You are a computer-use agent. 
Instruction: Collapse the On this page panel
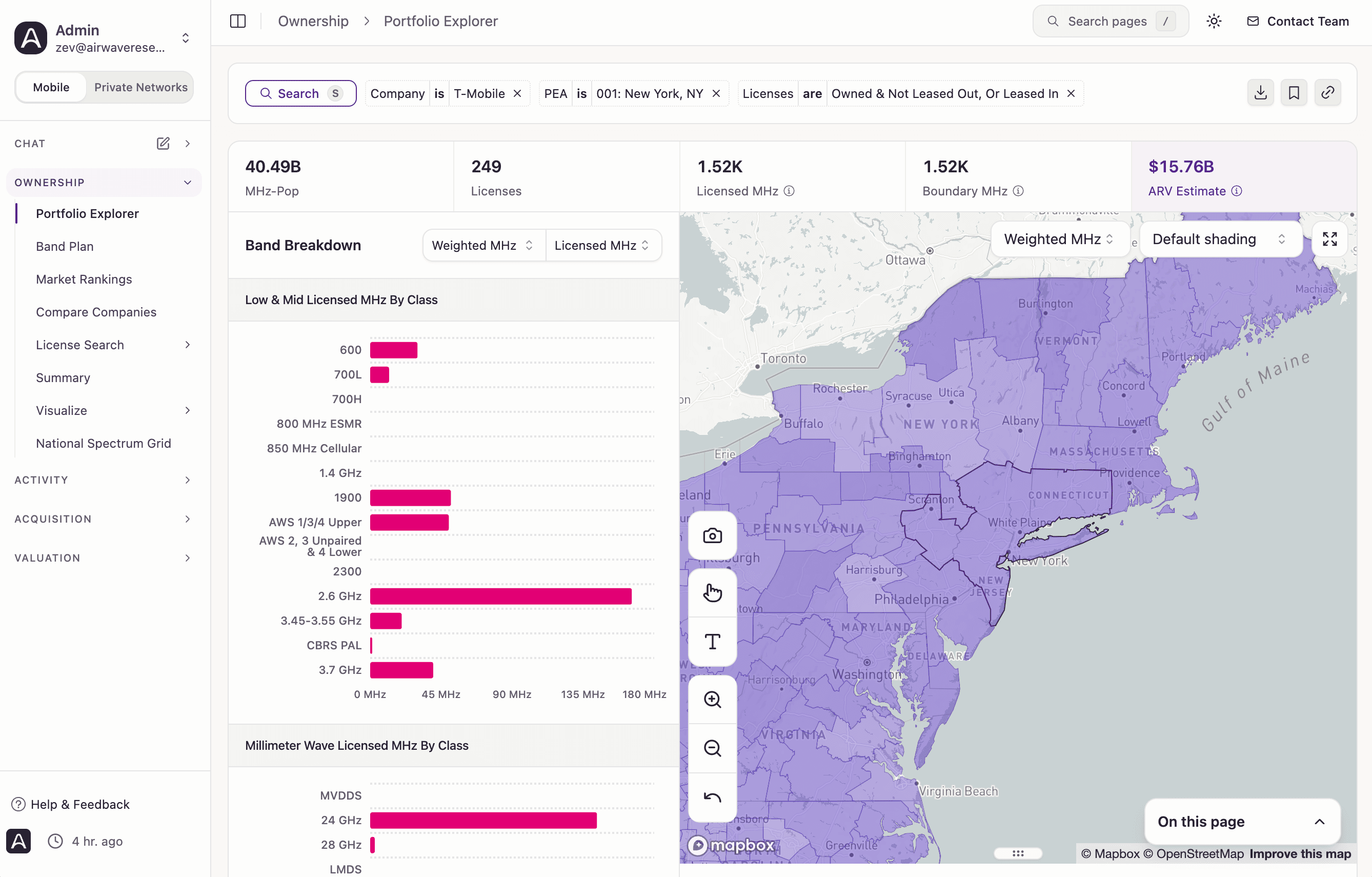(1319, 822)
